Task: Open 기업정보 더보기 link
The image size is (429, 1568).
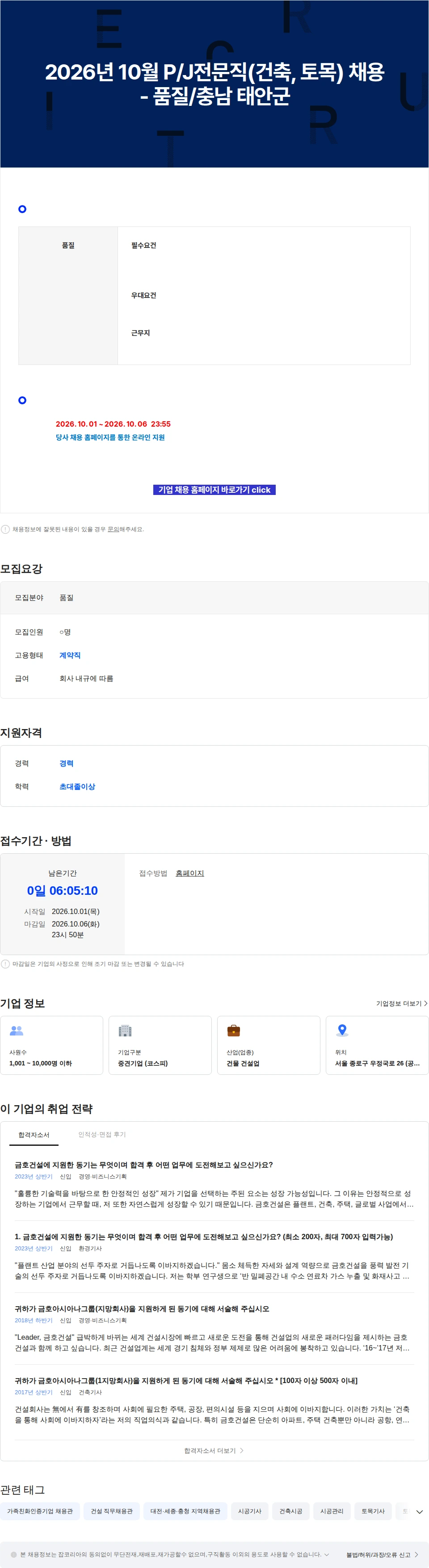Action: 402,1003
